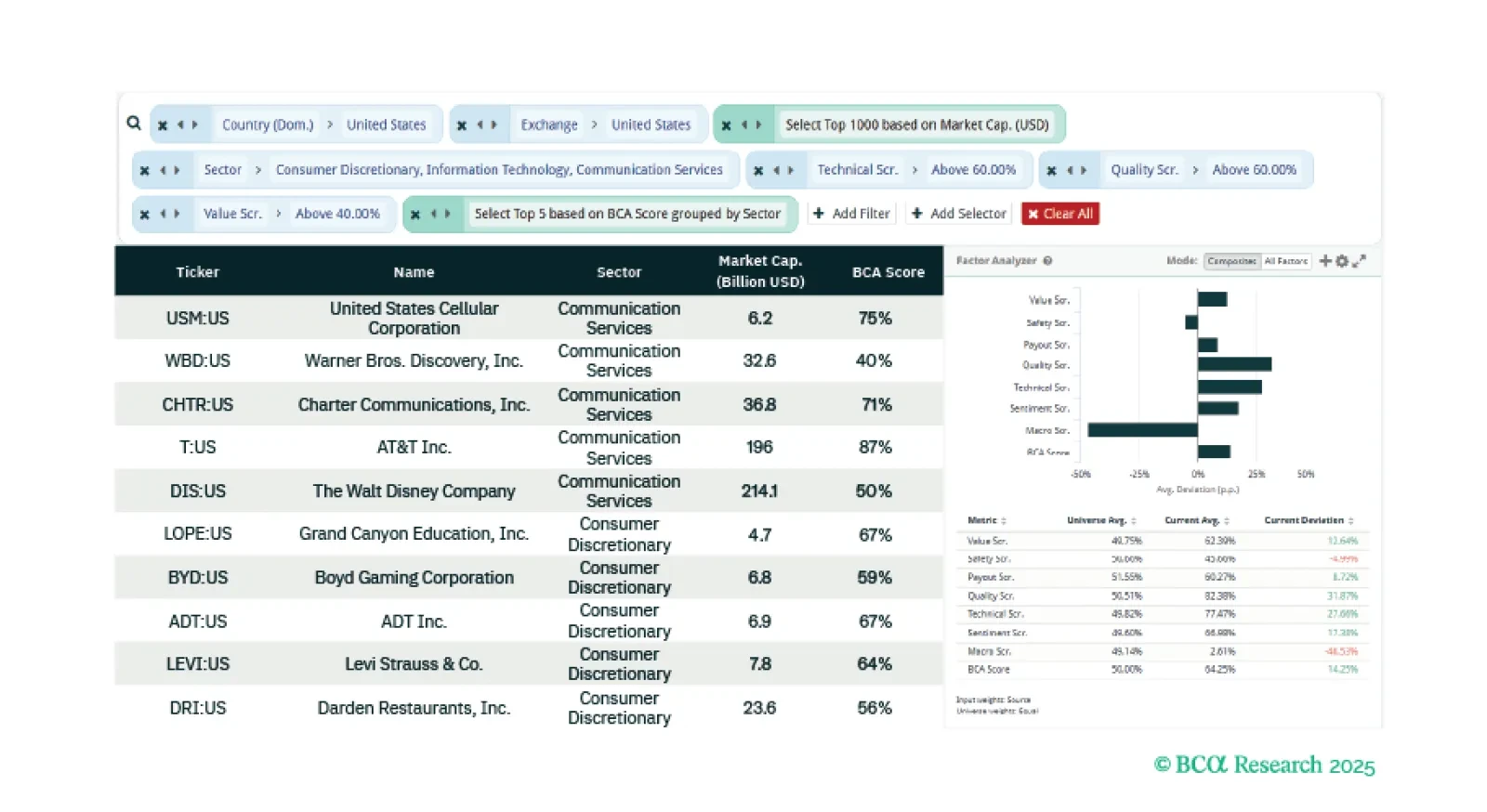The width and height of the screenshot is (1487, 812).
Task: Switch mode to Composites
Action: (1231, 261)
